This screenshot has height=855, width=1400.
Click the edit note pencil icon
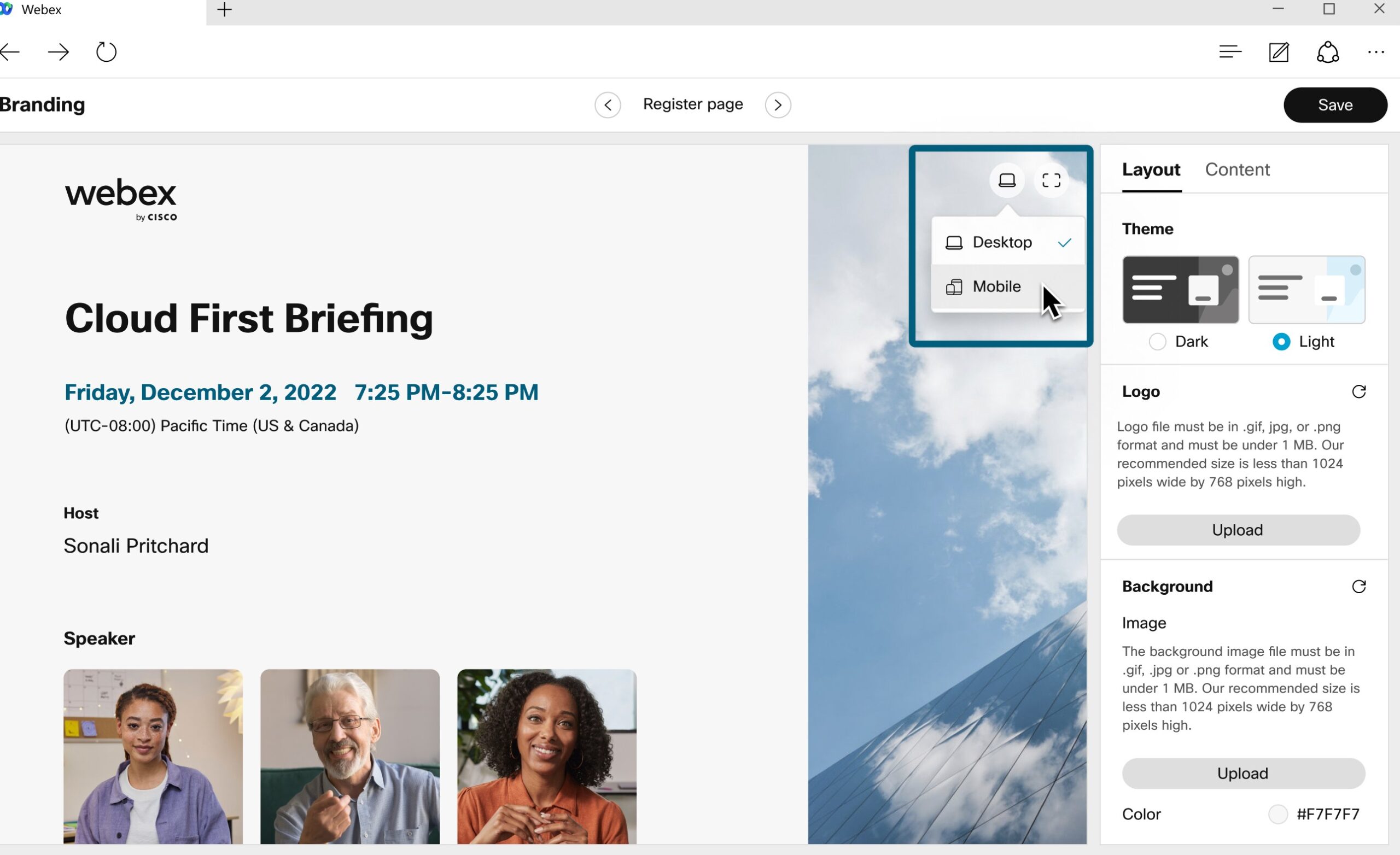click(1279, 52)
